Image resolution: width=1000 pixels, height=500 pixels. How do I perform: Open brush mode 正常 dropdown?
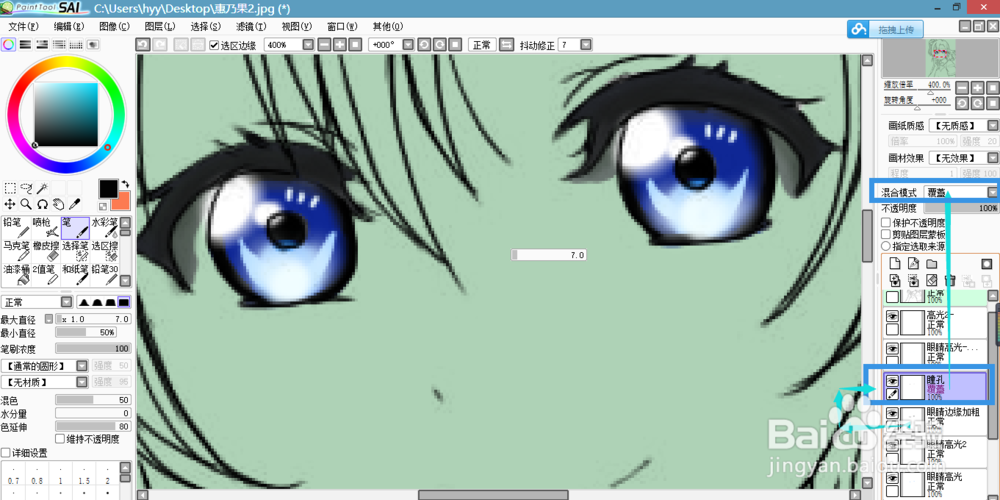pyautogui.click(x=66, y=302)
